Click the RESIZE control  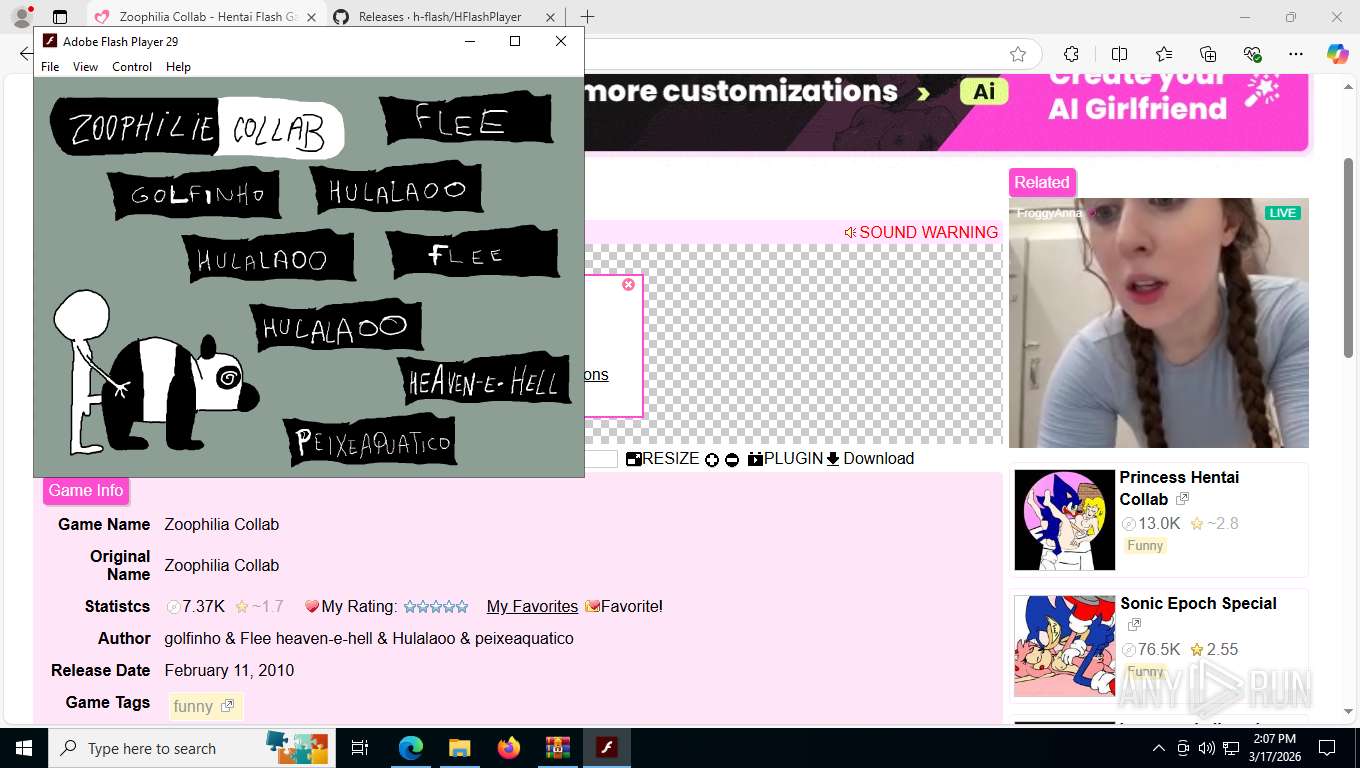click(662, 459)
